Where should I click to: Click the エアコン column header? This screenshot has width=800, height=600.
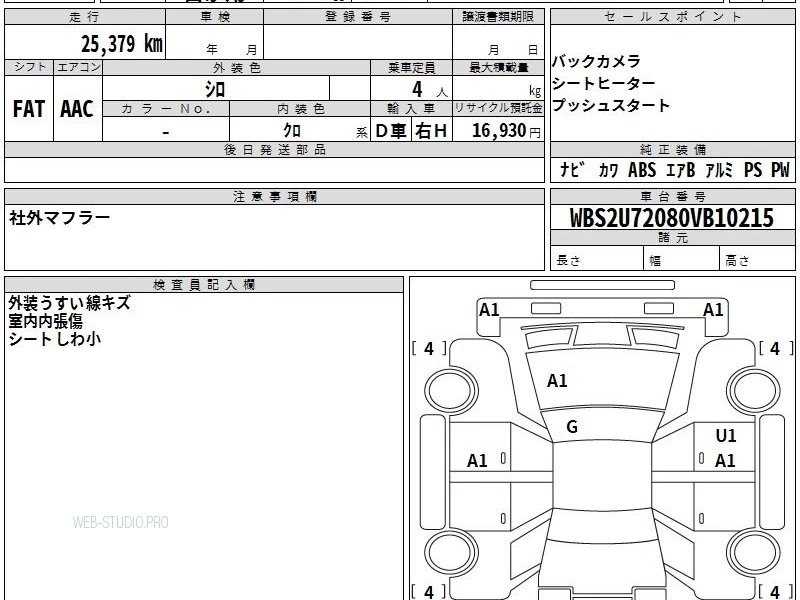pos(78,67)
